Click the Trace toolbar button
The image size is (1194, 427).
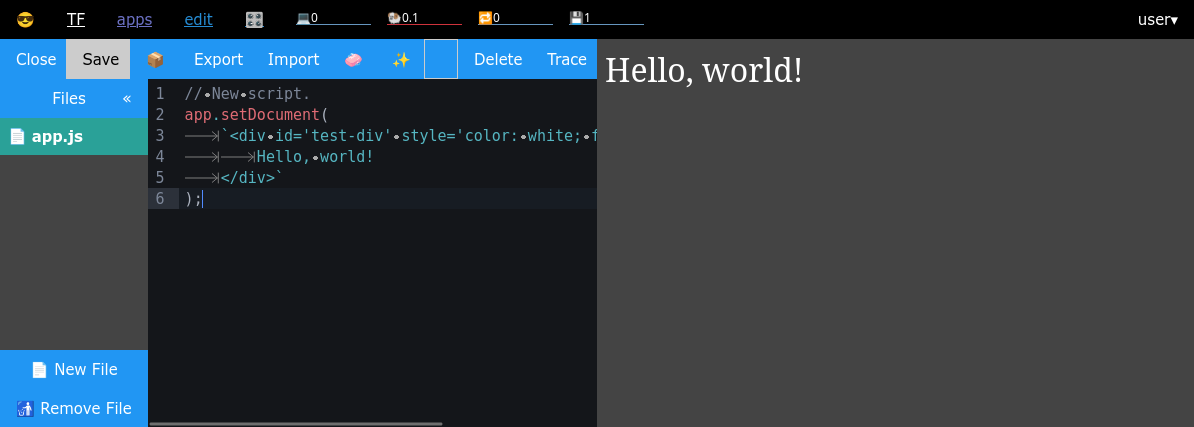[x=567, y=59]
